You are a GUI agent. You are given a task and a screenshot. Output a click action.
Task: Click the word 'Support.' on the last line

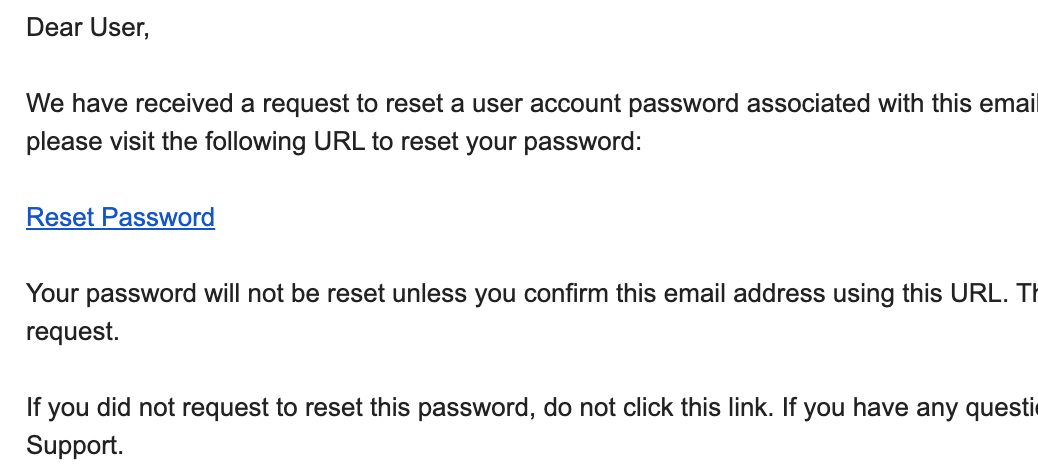click(75, 446)
